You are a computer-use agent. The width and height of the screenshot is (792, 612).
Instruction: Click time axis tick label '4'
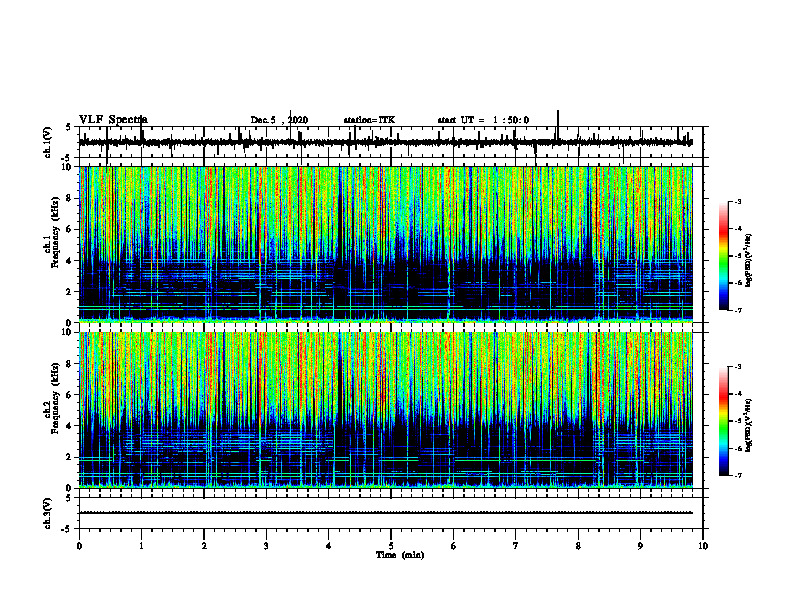328,546
